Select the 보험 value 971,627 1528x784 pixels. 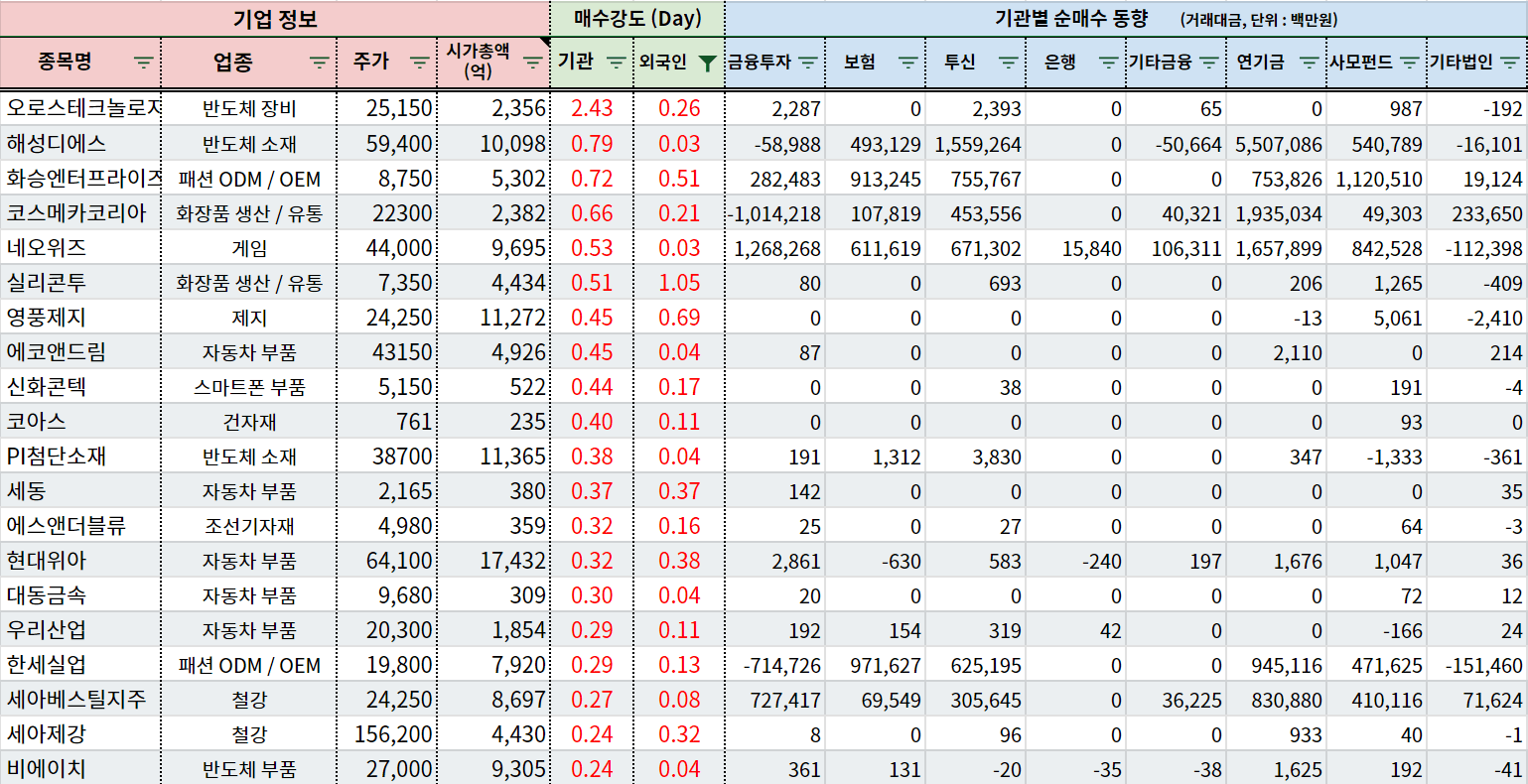(876, 664)
